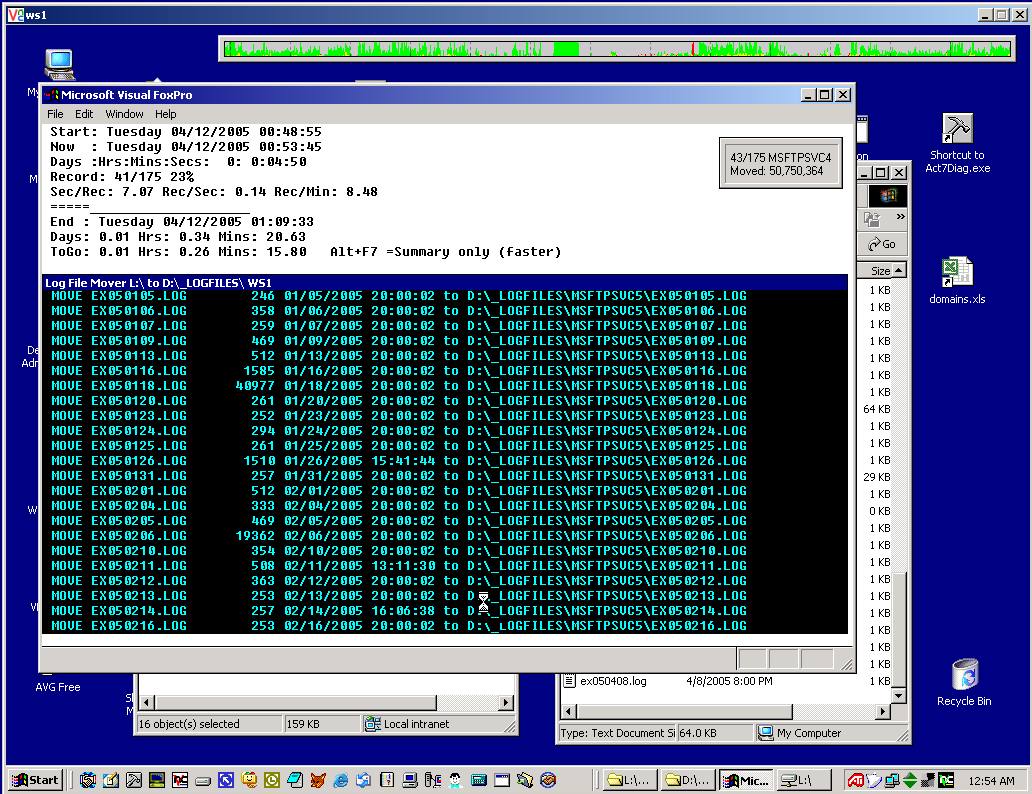Click the Visual FoxPro title bar fox icon

click(51, 95)
